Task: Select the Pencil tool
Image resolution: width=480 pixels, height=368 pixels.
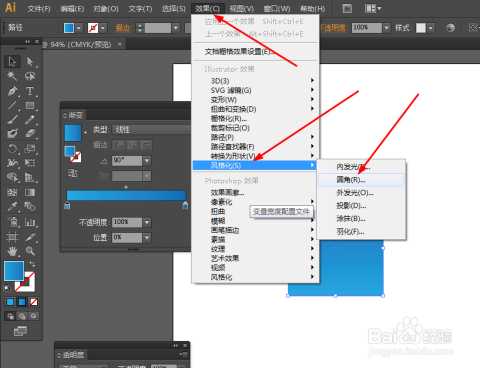Action: click(x=30, y=119)
